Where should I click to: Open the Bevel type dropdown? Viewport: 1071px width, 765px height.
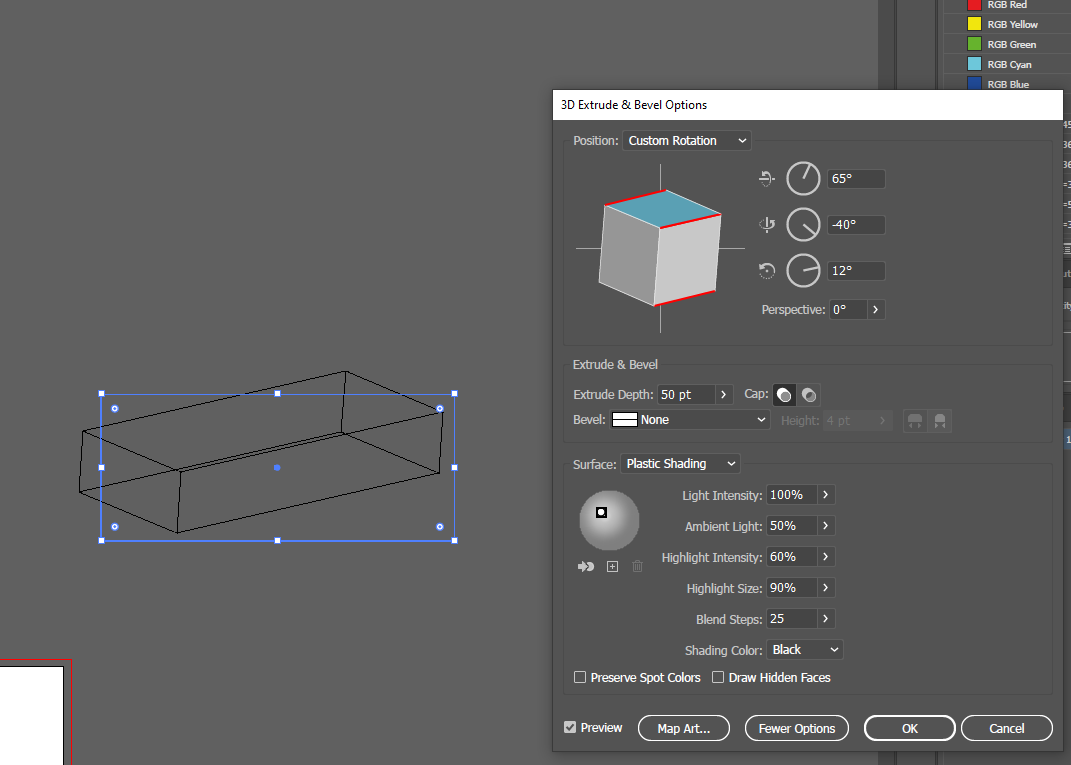click(x=690, y=420)
